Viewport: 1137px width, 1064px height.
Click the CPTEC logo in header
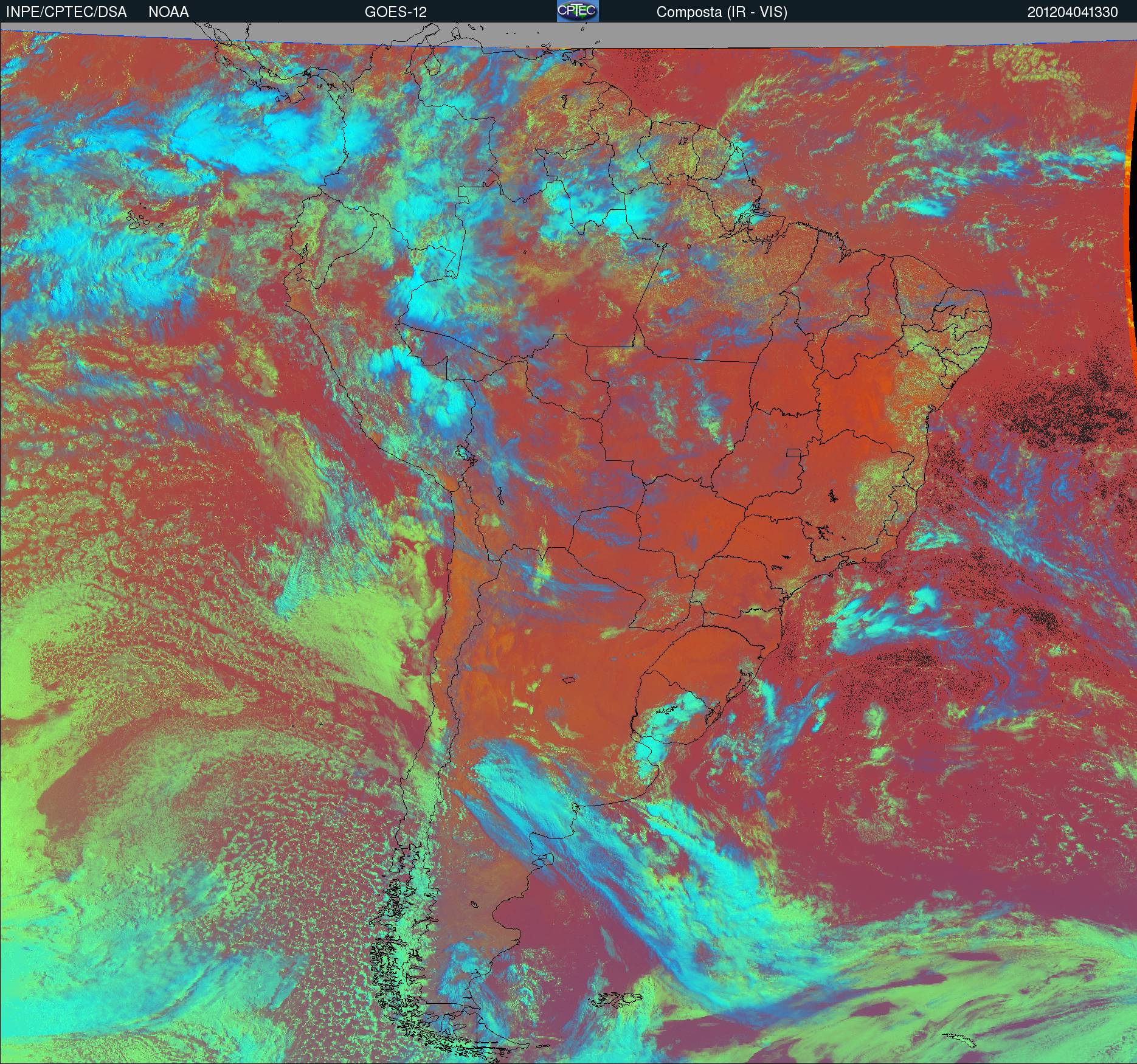[x=578, y=11]
